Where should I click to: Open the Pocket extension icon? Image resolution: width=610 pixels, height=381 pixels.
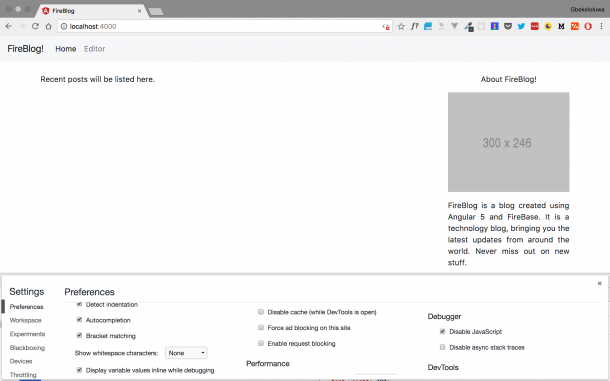pyautogui.click(x=508, y=26)
